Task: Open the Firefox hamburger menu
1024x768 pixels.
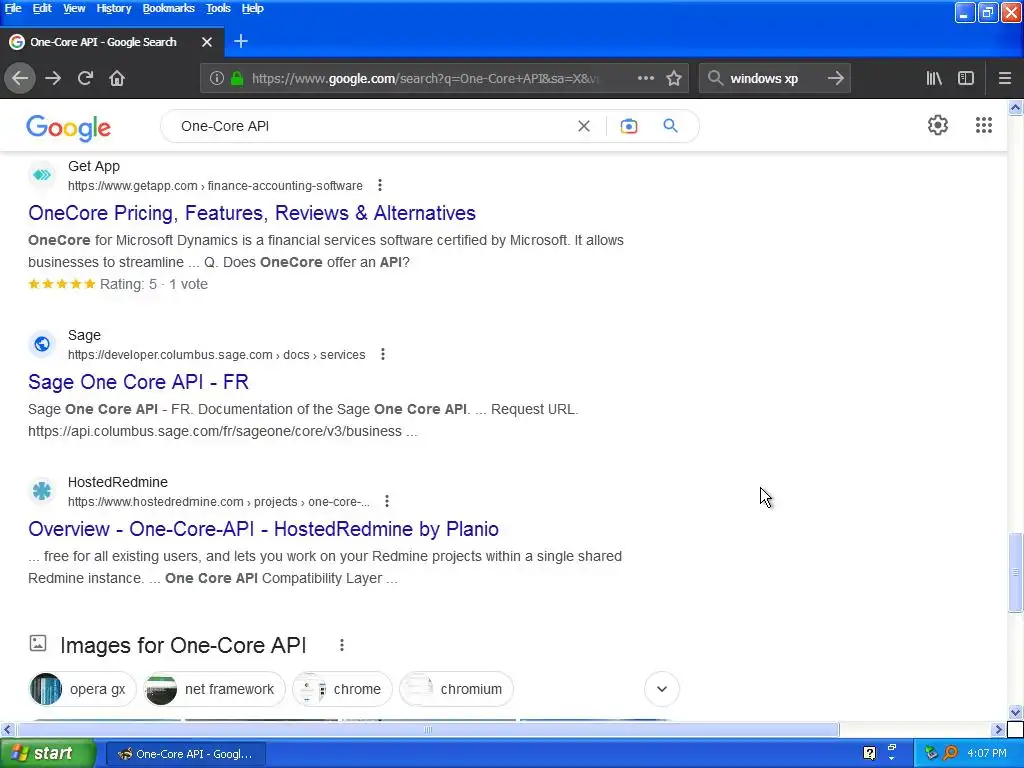Action: pyautogui.click(x=1005, y=78)
